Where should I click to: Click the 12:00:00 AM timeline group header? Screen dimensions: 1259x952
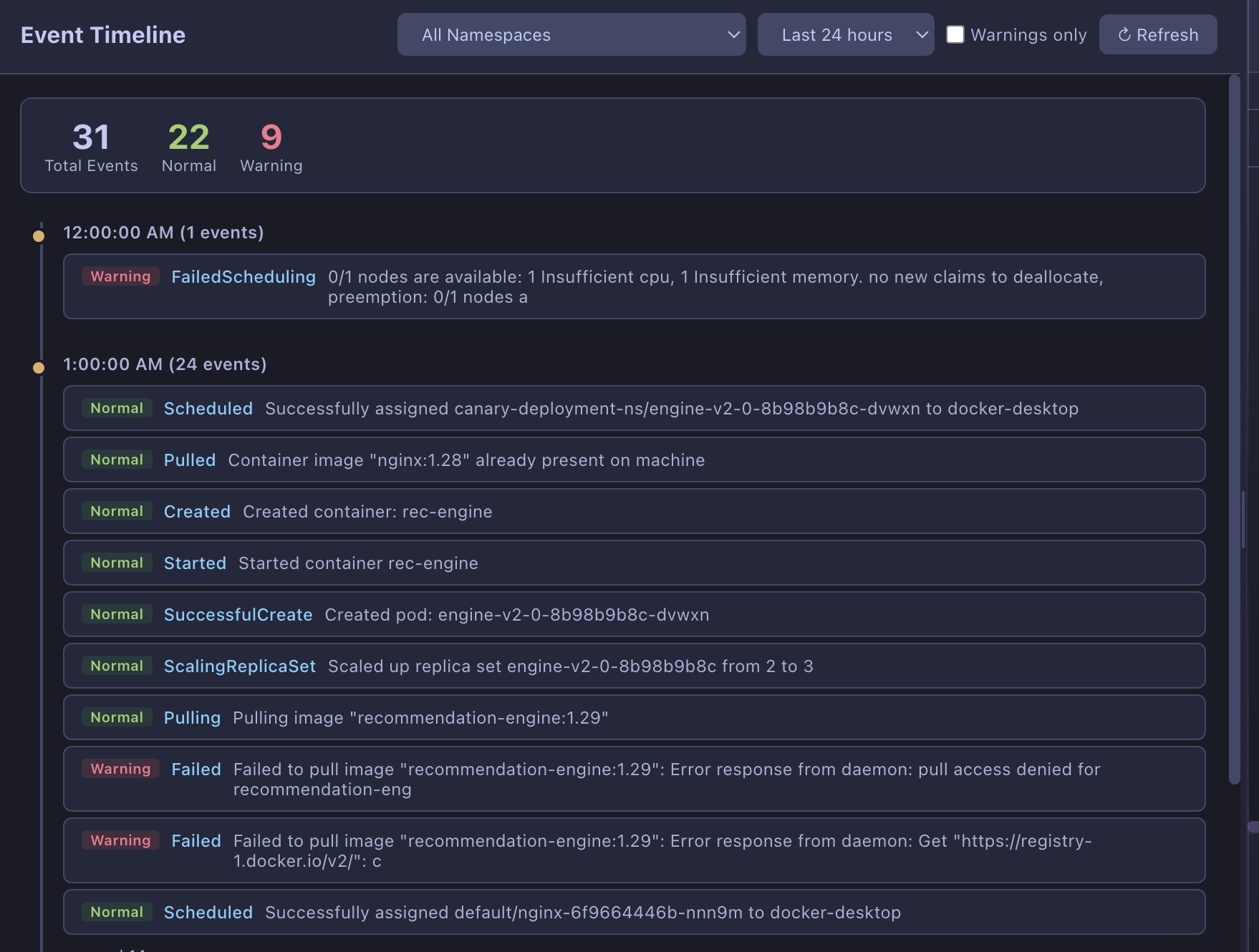pyautogui.click(x=163, y=233)
